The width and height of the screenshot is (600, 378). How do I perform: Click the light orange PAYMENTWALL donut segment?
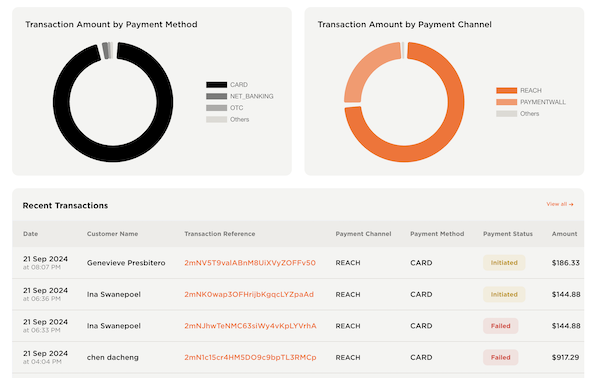tap(358, 75)
